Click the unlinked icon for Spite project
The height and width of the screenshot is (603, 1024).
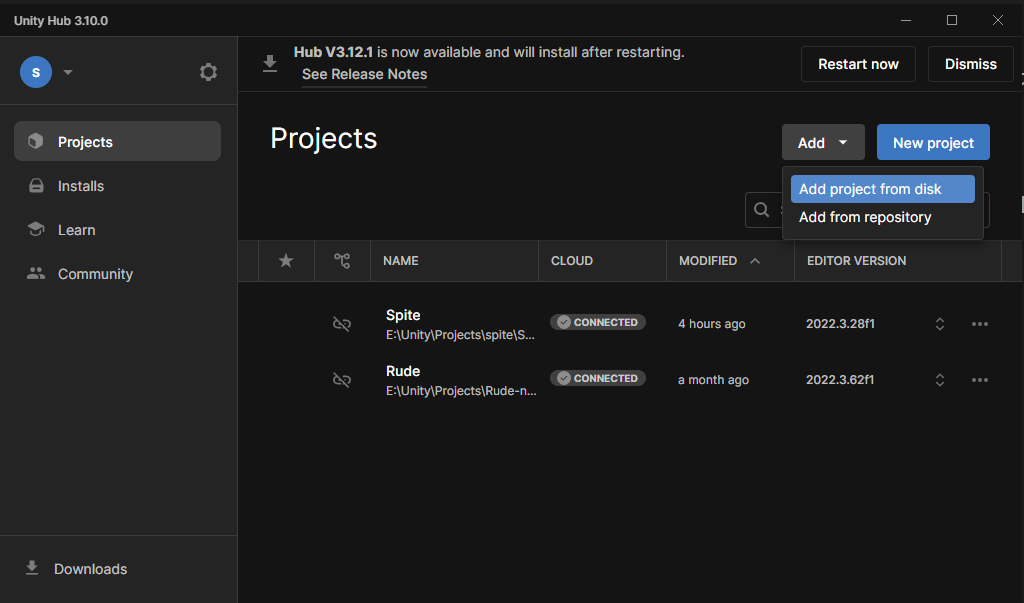point(342,324)
